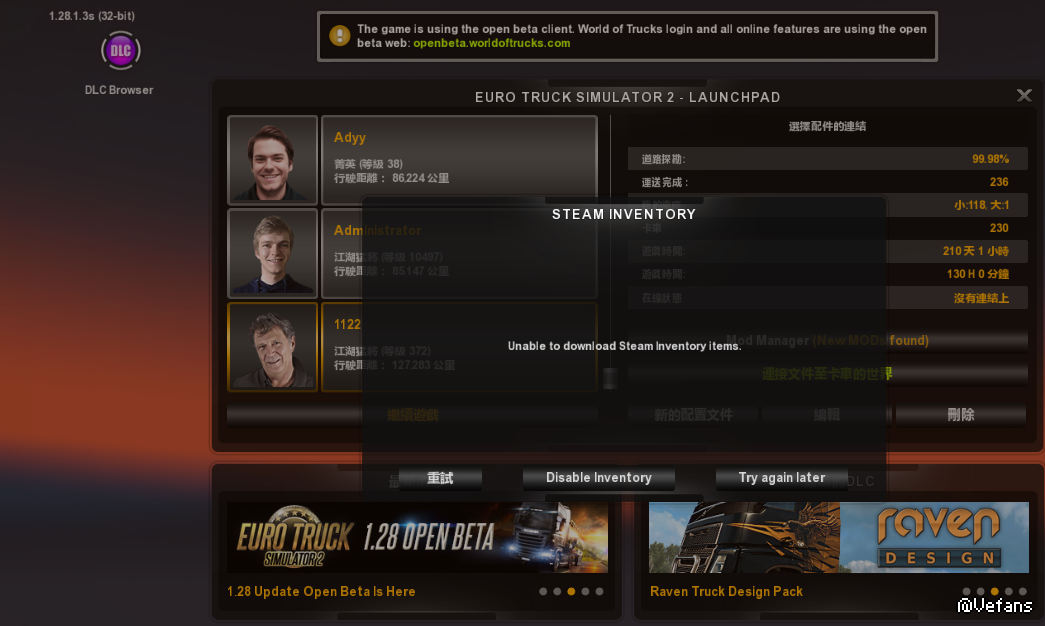Click Disable Inventory button
1045x626 pixels.
tap(598, 478)
